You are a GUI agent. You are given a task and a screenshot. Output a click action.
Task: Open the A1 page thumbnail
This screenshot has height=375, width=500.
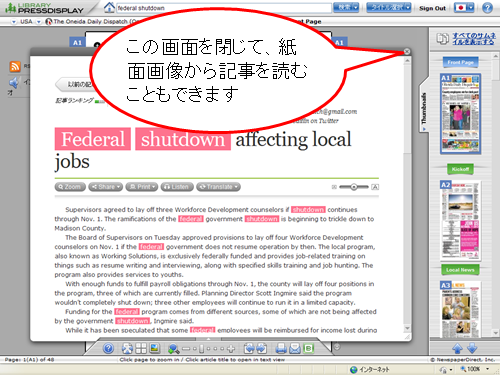point(460,114)
